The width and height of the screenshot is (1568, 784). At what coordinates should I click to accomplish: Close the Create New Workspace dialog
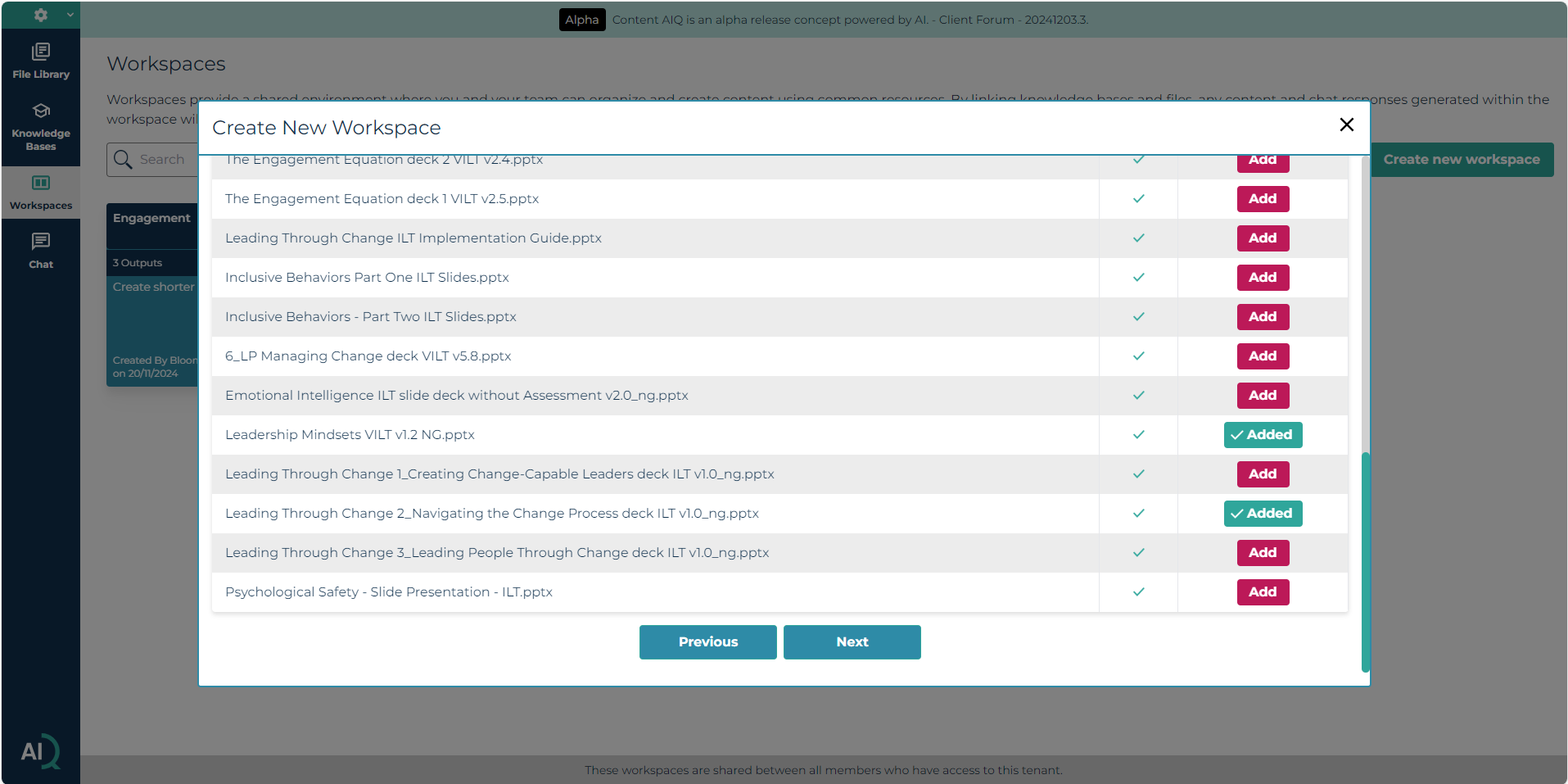click(1345, 125)
